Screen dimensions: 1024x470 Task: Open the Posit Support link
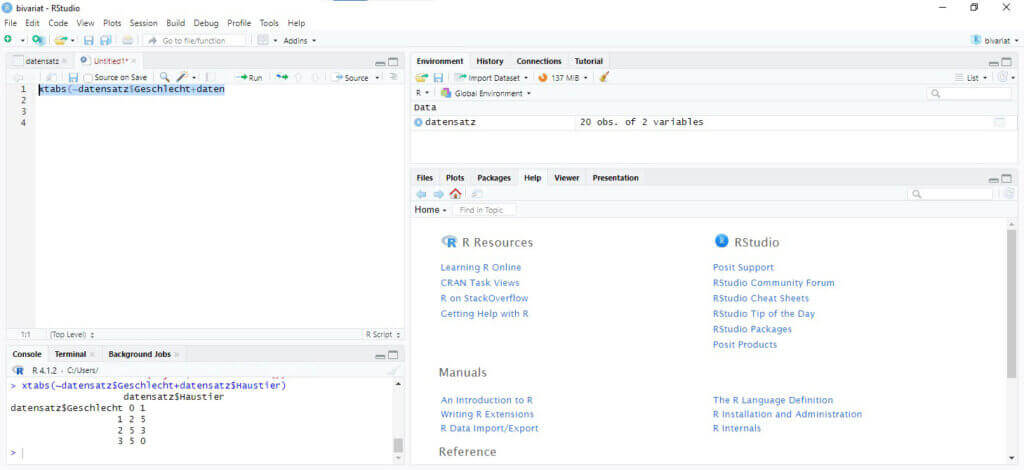[x=743, y=267]
